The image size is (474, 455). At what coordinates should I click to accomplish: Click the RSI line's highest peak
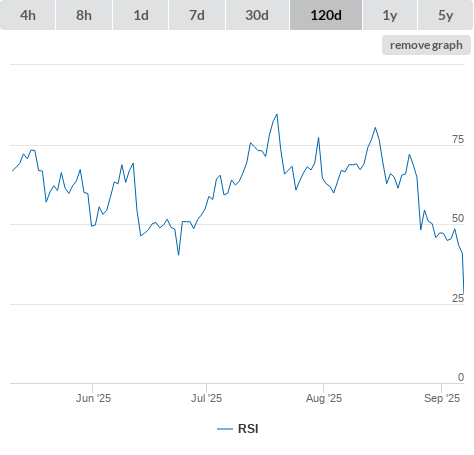point(277,115)
